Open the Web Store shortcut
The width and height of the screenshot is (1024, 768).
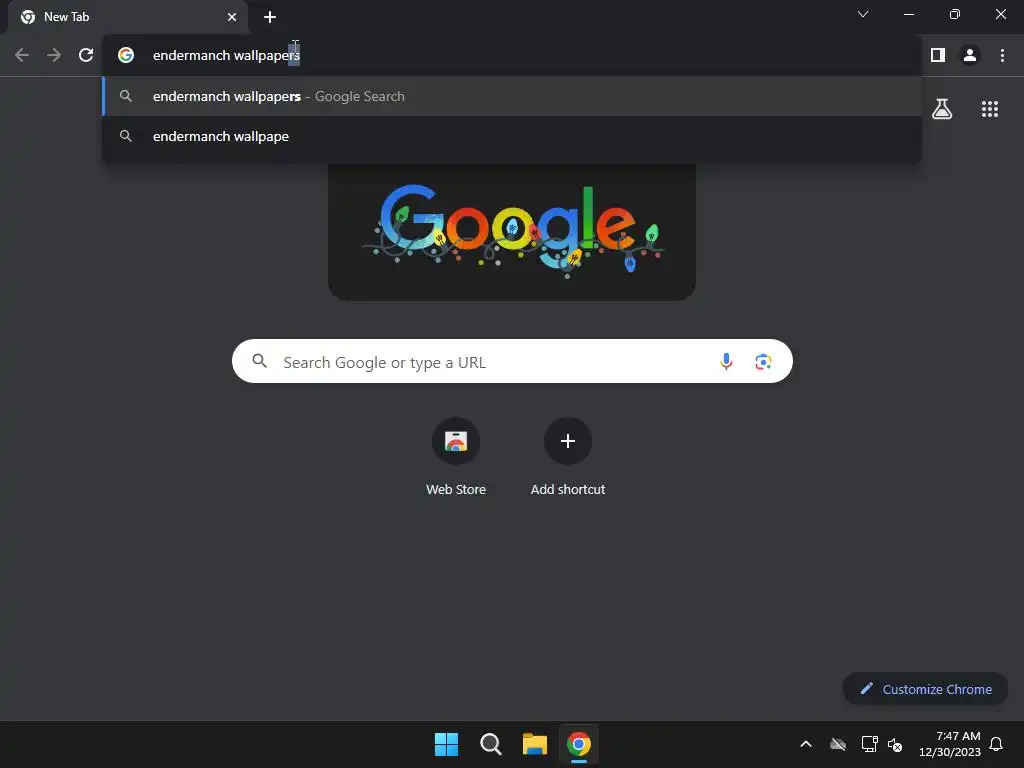[x=456, y=457]
